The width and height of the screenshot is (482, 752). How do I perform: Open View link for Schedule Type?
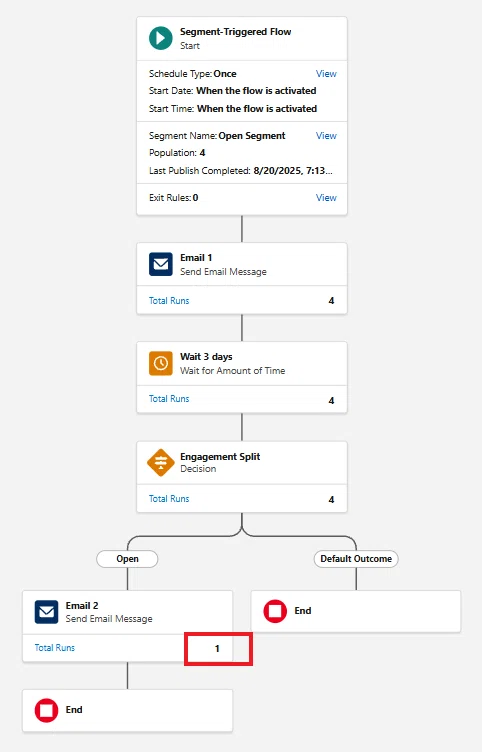pos(326,74)
